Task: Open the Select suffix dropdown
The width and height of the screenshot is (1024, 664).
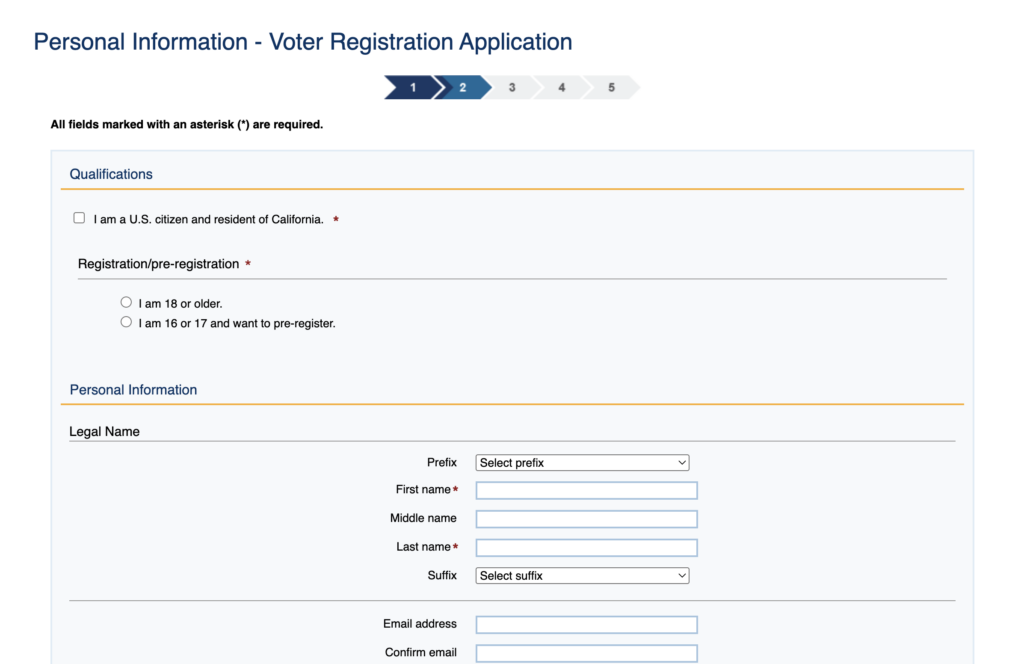Action: point(582,576)
